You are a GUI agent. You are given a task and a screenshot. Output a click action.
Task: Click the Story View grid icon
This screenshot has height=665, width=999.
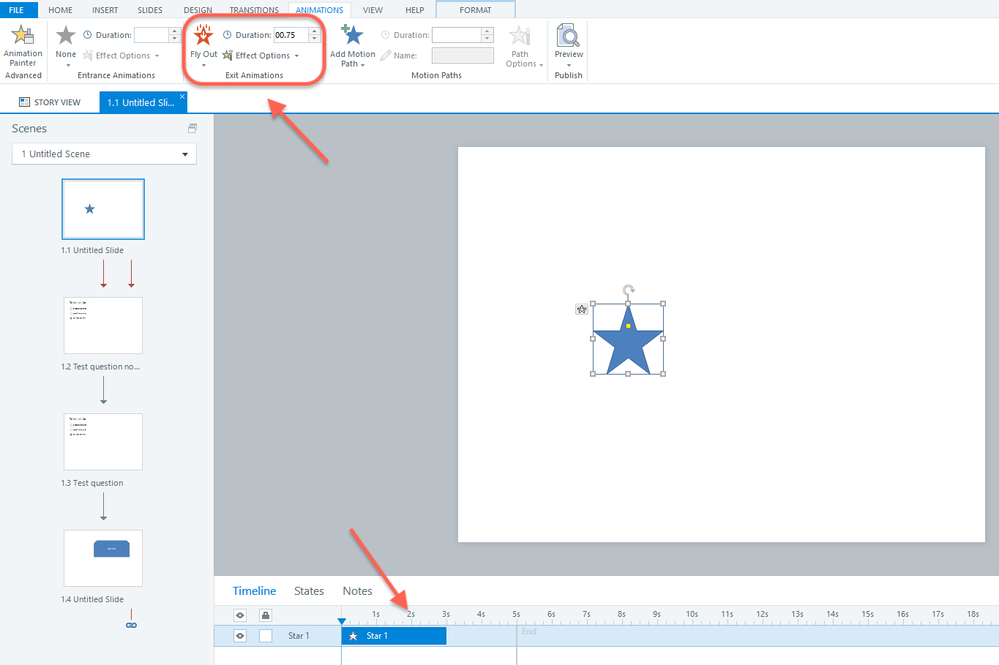(24, 102)
